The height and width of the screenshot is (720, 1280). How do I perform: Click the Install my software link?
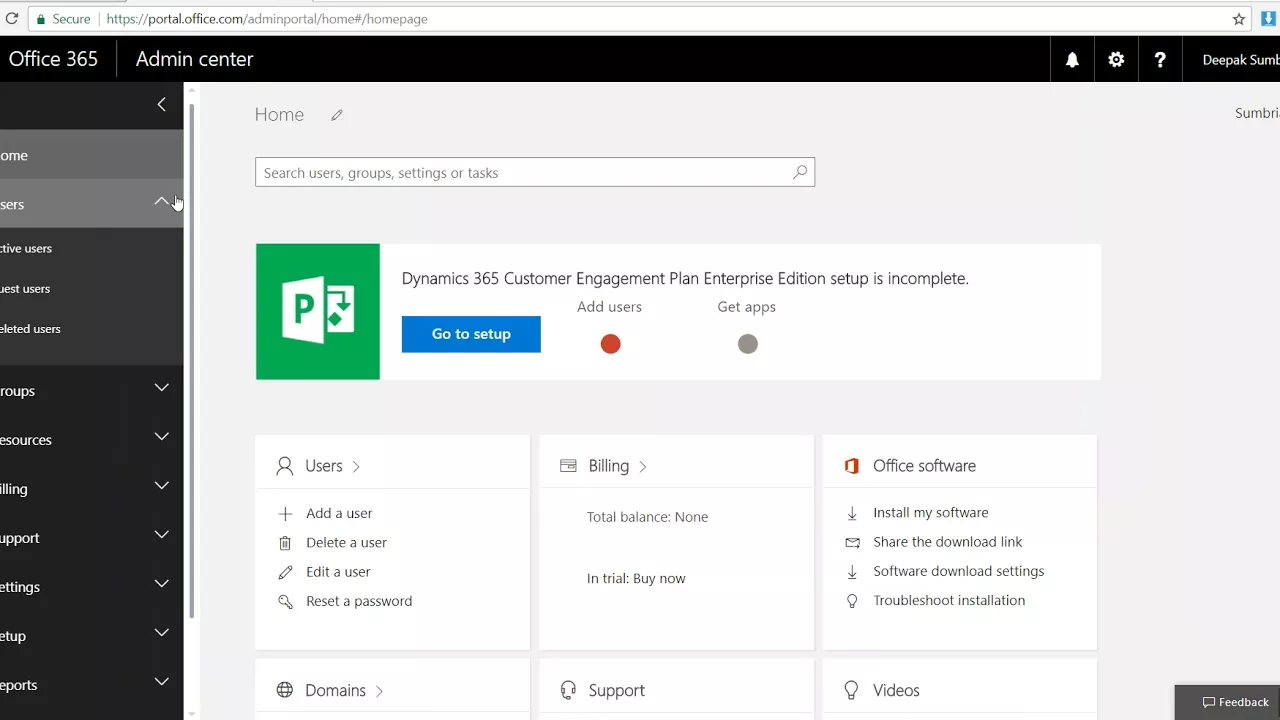coord(931,512)
